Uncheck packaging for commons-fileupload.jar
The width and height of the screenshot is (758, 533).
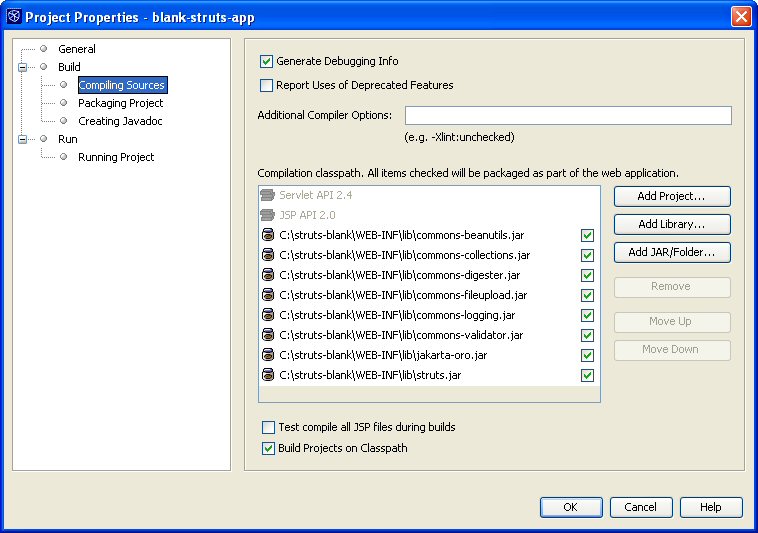[x=587, y=295]
